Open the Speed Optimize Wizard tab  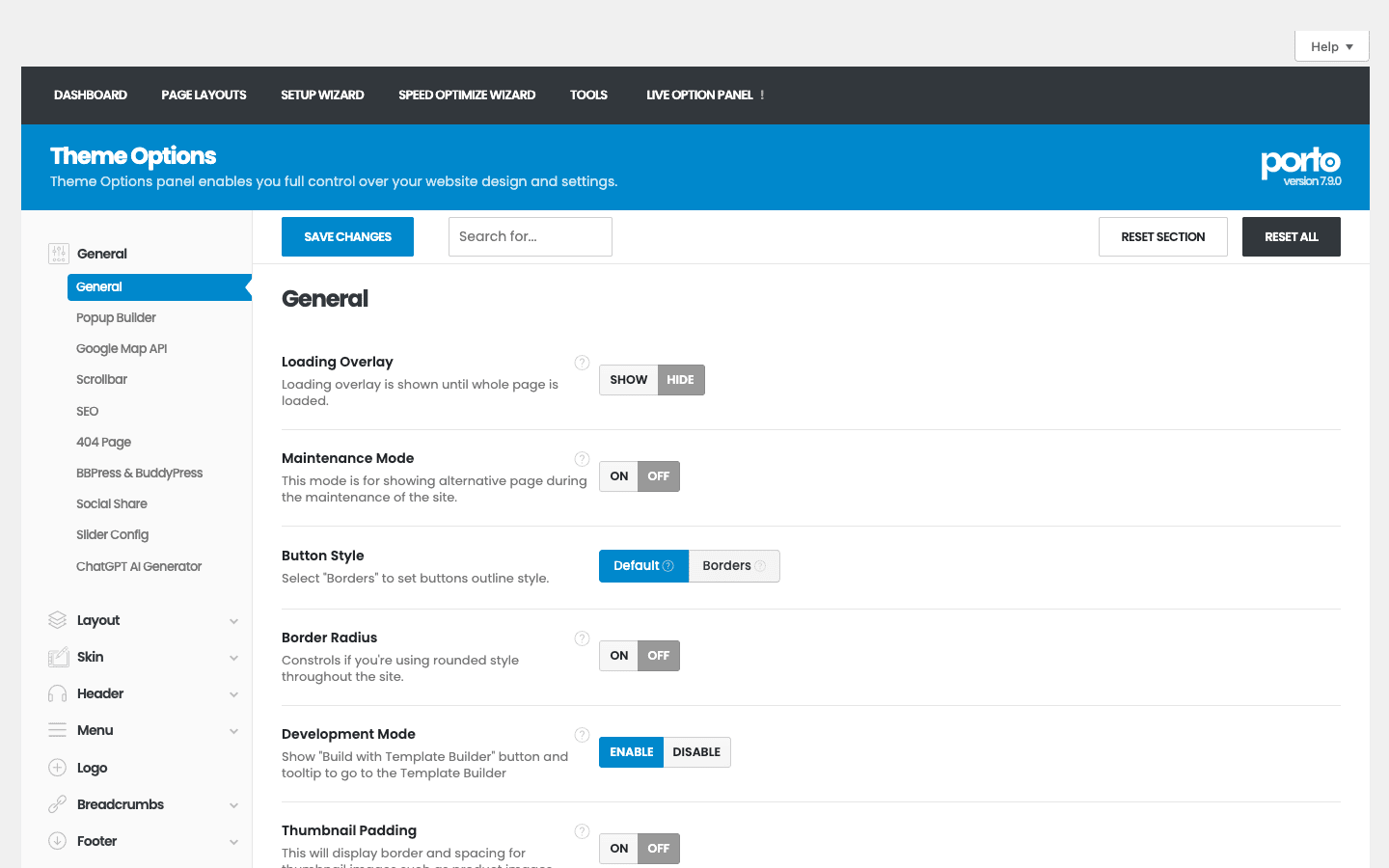pyautogui.click(x=467, y=95)
